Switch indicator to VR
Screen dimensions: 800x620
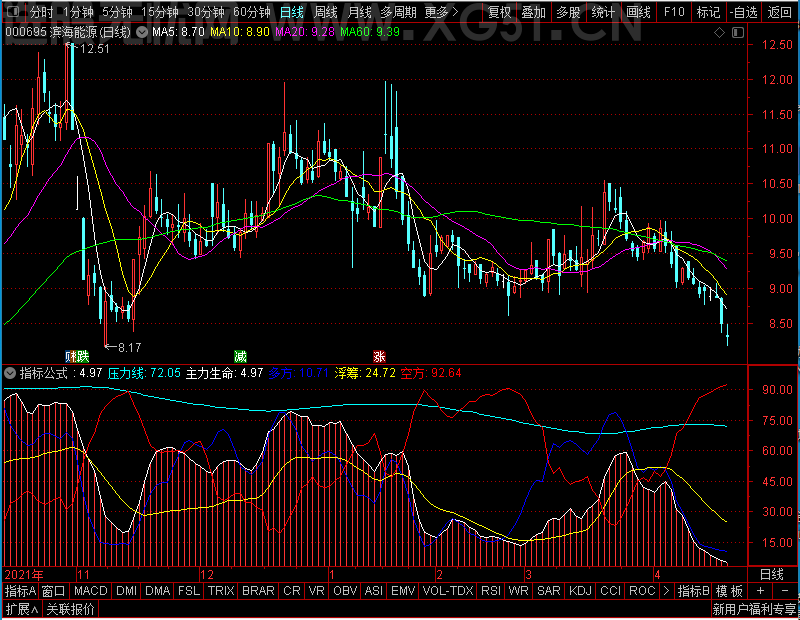317,591
